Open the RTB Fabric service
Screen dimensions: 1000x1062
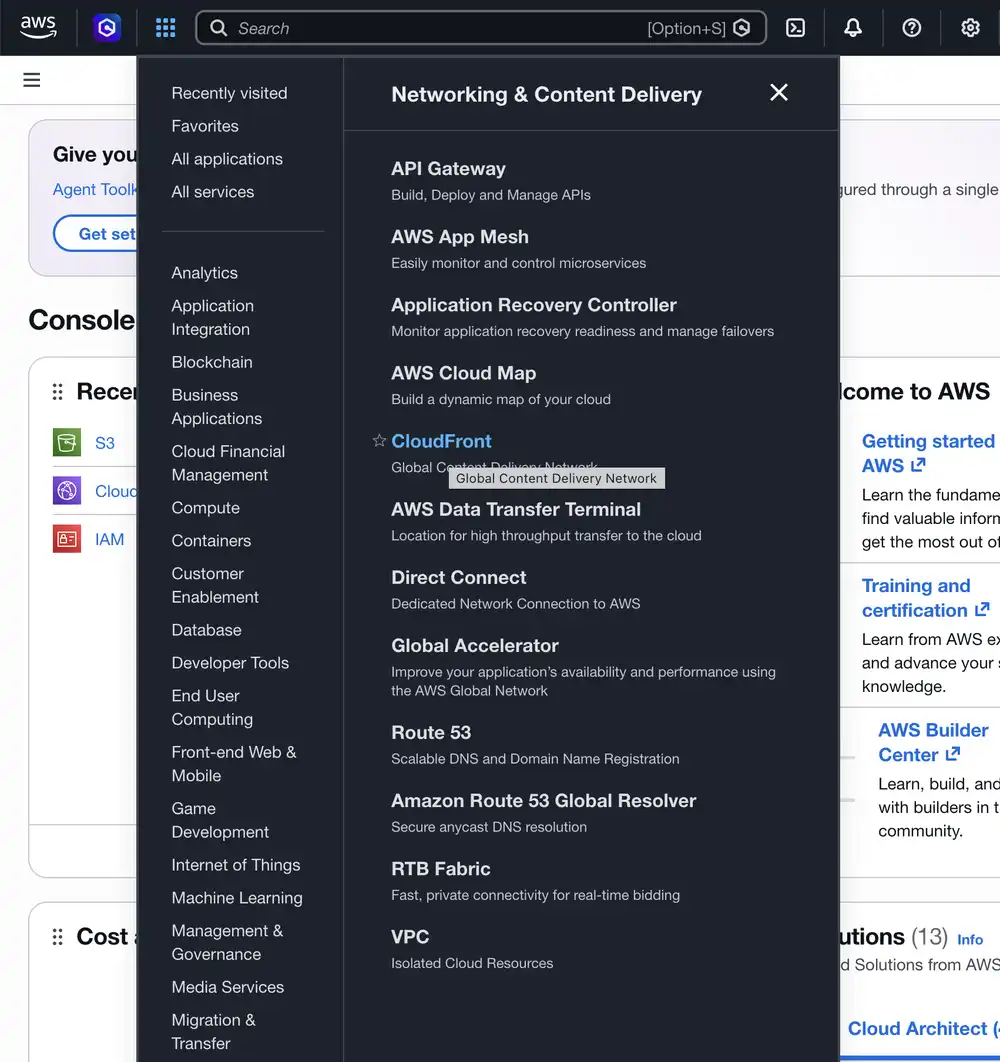(x=441, y=869)
